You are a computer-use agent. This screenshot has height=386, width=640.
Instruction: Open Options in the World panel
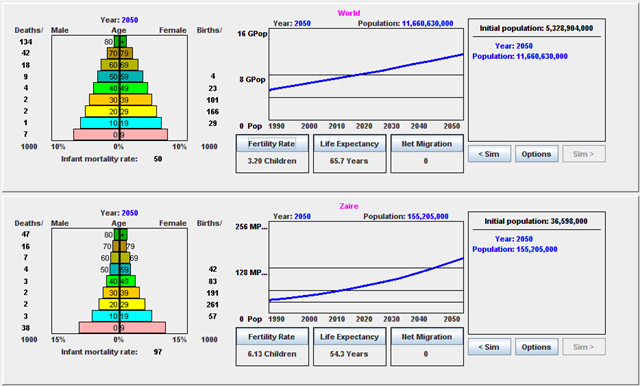536,154
